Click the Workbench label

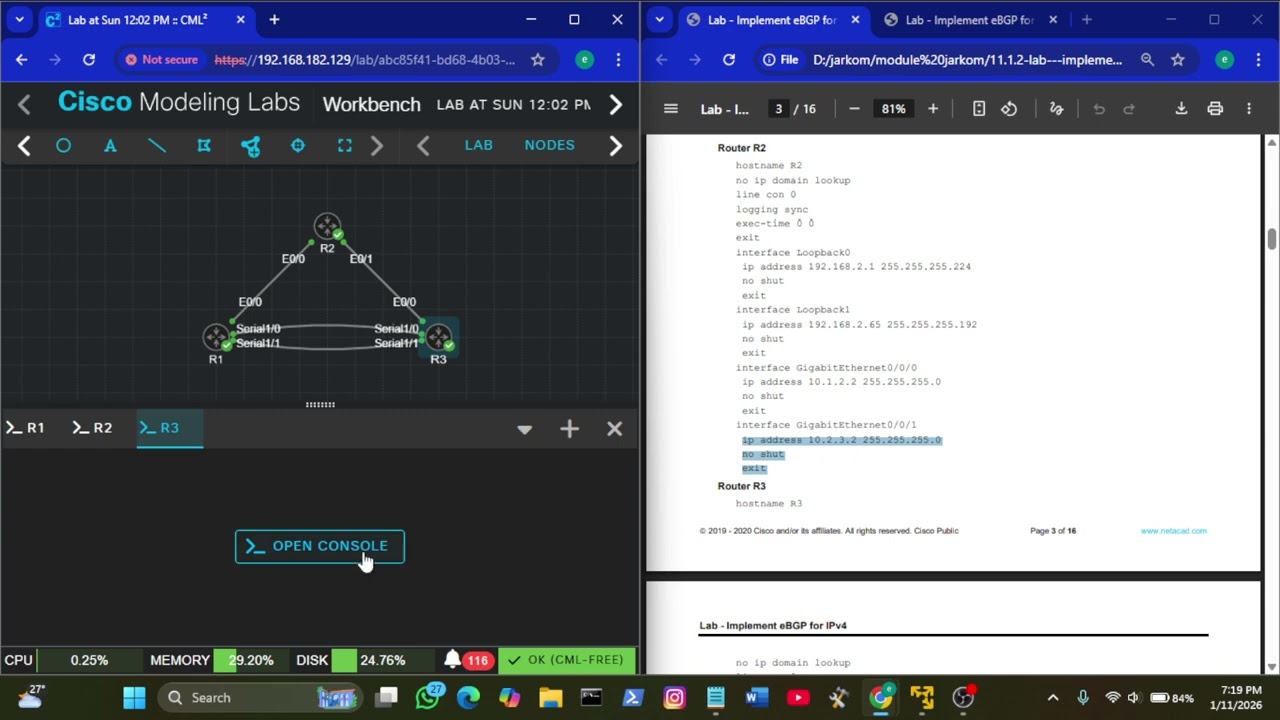[x=371, y=104]
